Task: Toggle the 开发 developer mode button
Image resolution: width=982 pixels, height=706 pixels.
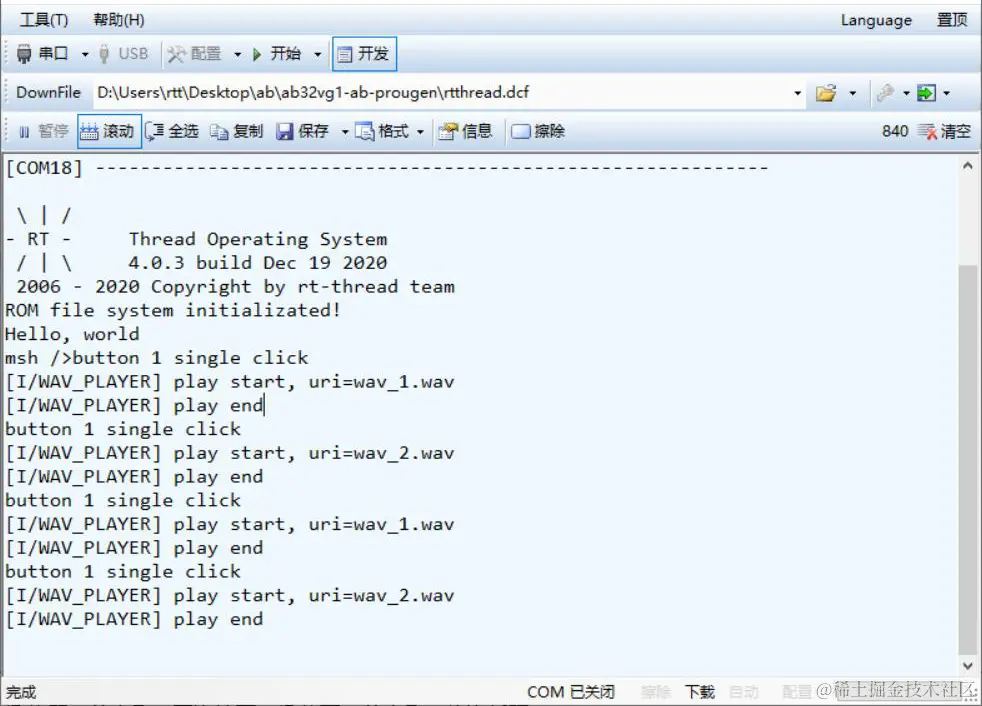Action: [364, 55]
